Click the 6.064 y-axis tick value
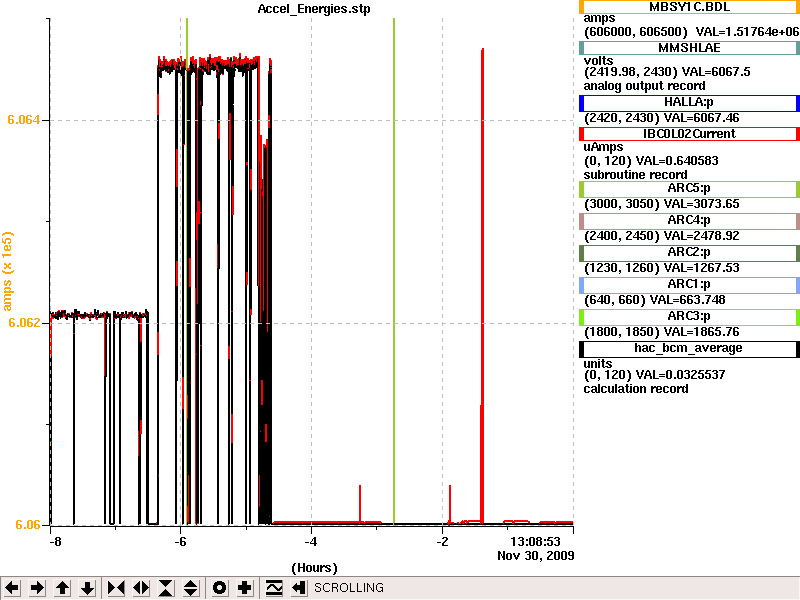800x600 pixels. click(x=23, y=120)
